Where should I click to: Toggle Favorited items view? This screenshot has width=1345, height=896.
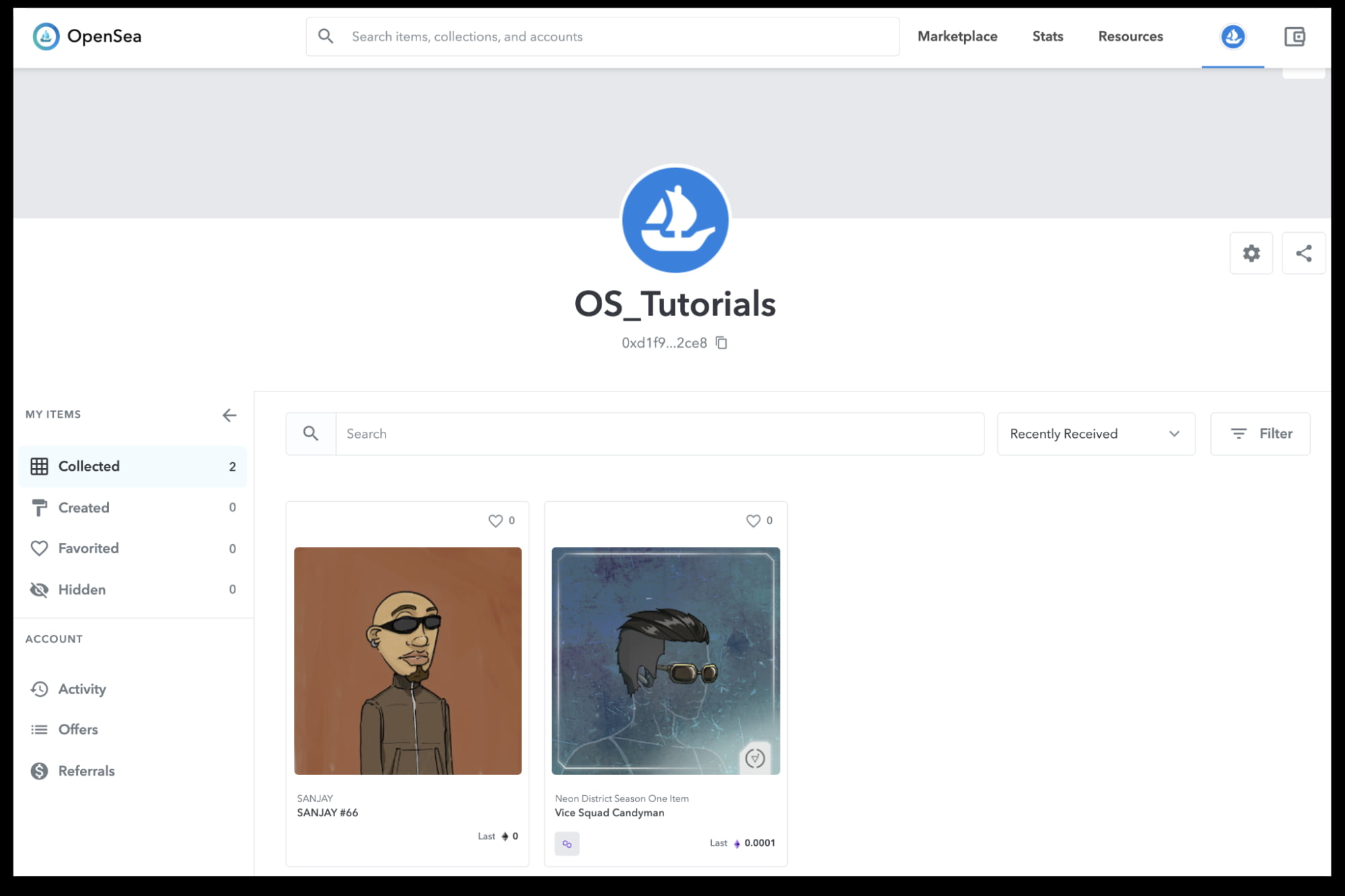point(88,548)
